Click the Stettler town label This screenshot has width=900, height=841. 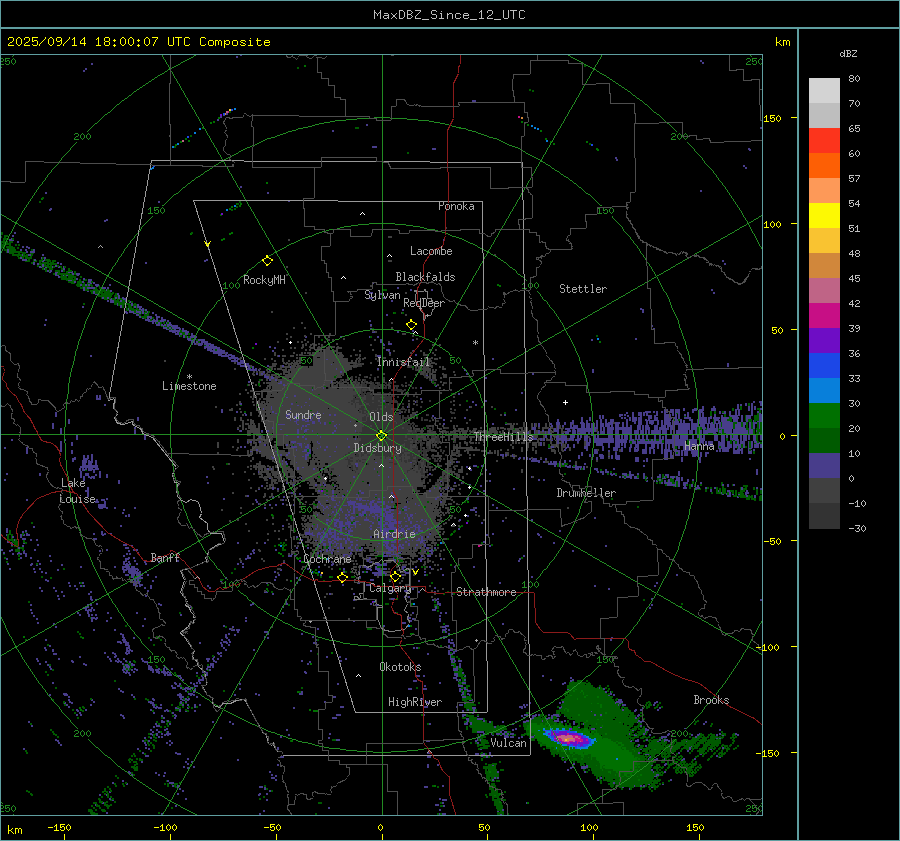(x=583, y=289)
